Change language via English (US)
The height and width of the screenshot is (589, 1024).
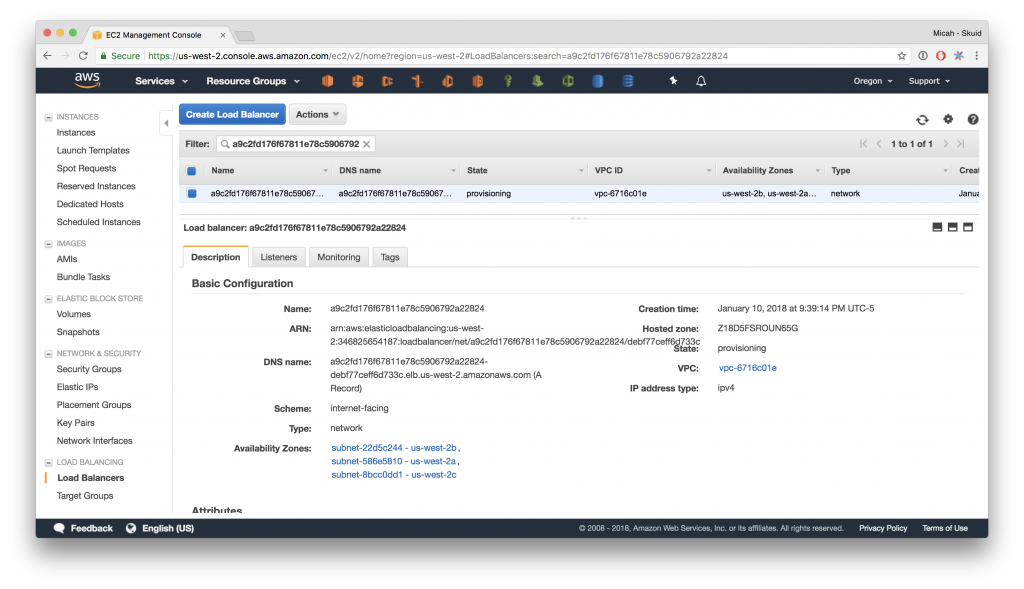160,528
